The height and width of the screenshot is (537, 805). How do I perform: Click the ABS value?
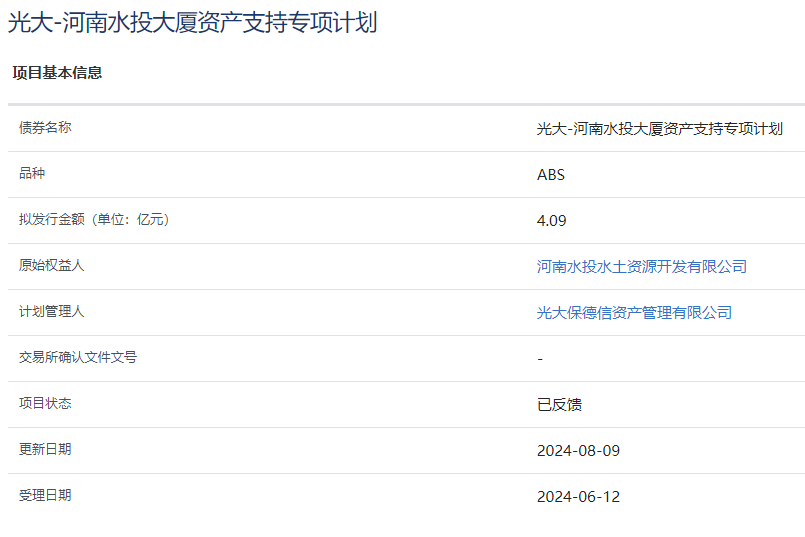[550, 174]
